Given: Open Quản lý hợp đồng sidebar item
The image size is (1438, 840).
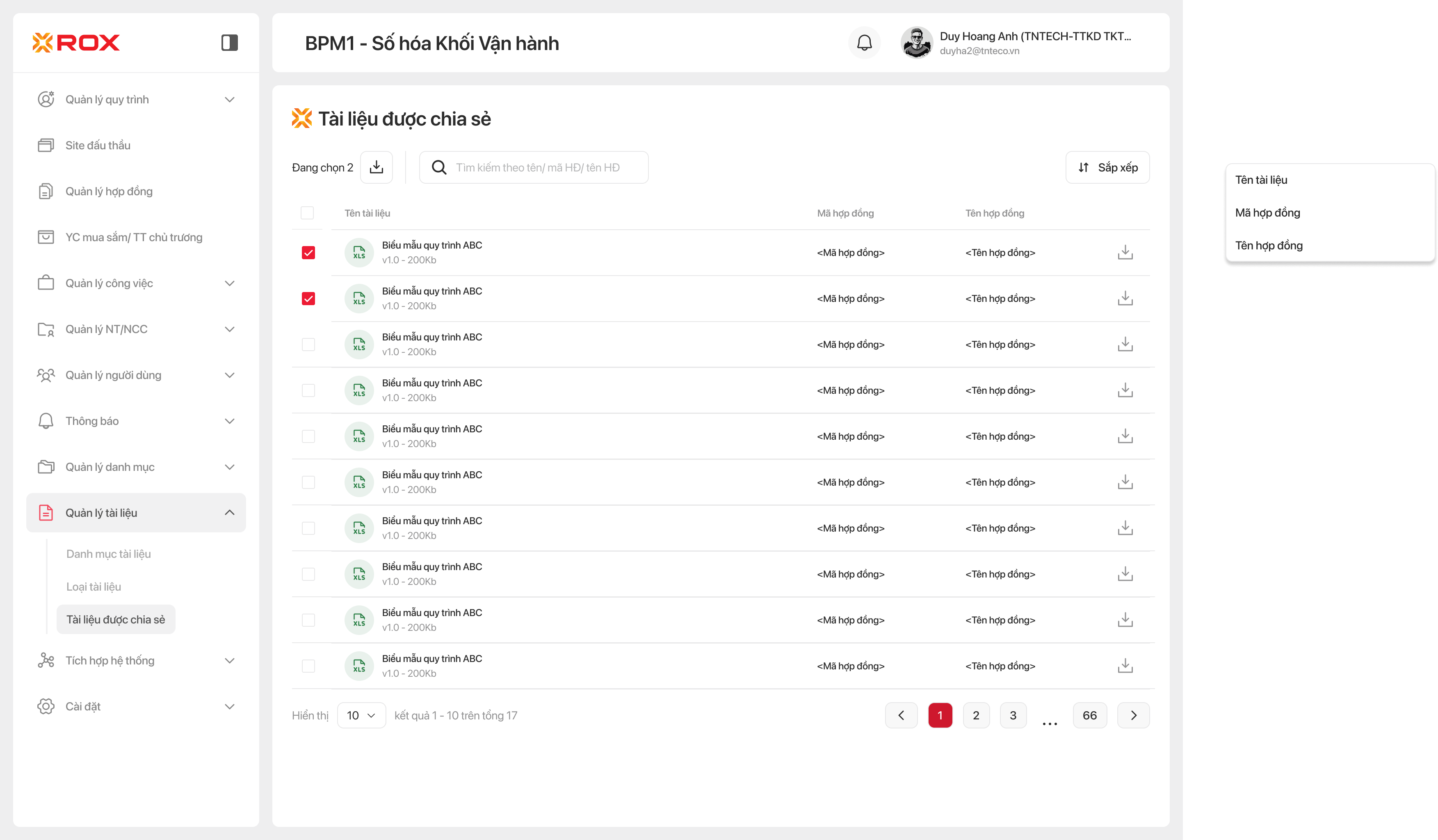Looking at the screenshot, I should (108, 191).
